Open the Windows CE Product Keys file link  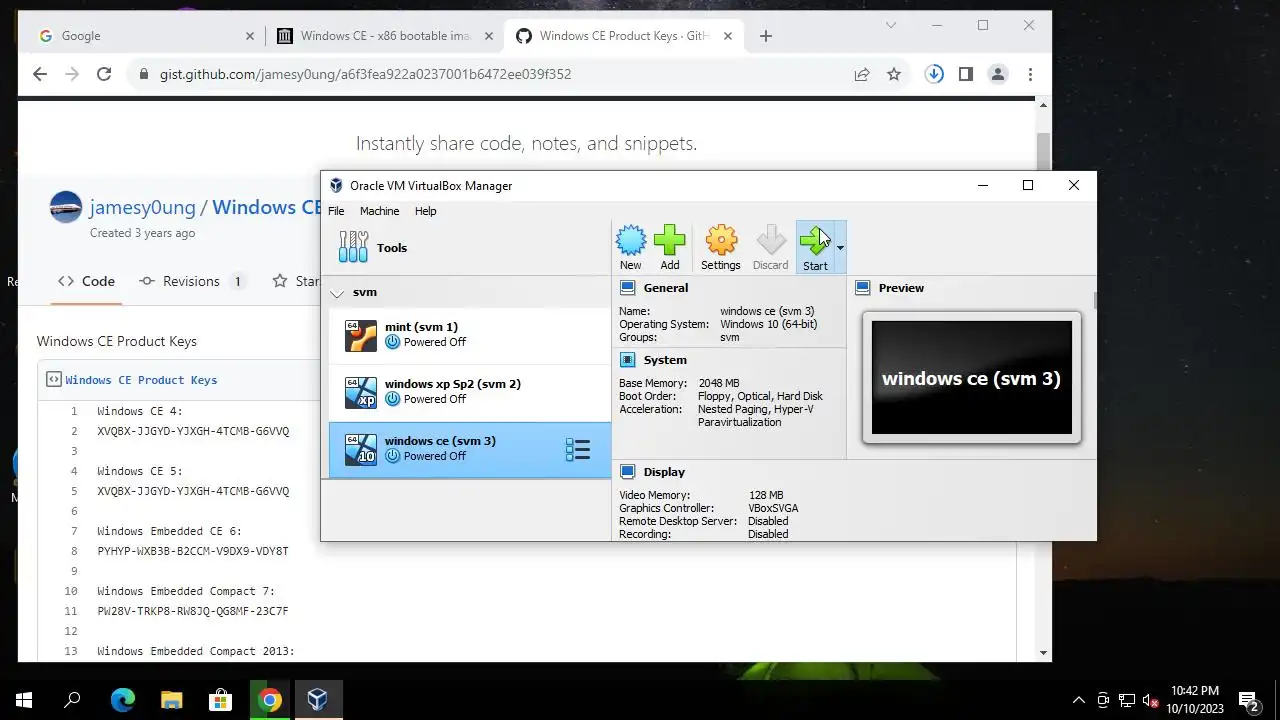(x=141, y=380)
